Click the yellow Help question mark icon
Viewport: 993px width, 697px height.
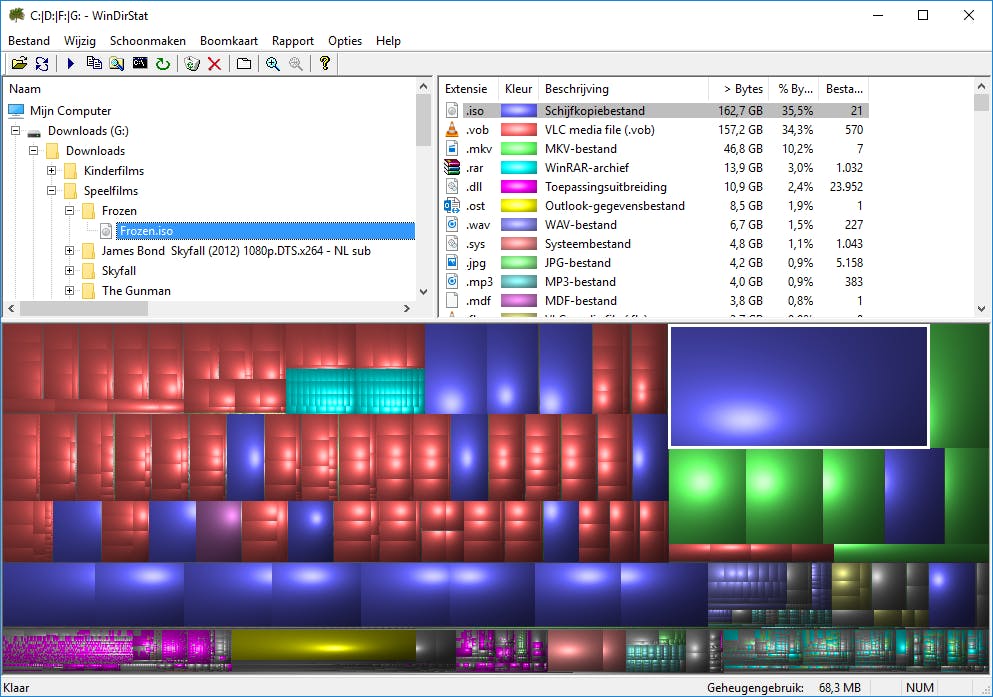(325, 63)
